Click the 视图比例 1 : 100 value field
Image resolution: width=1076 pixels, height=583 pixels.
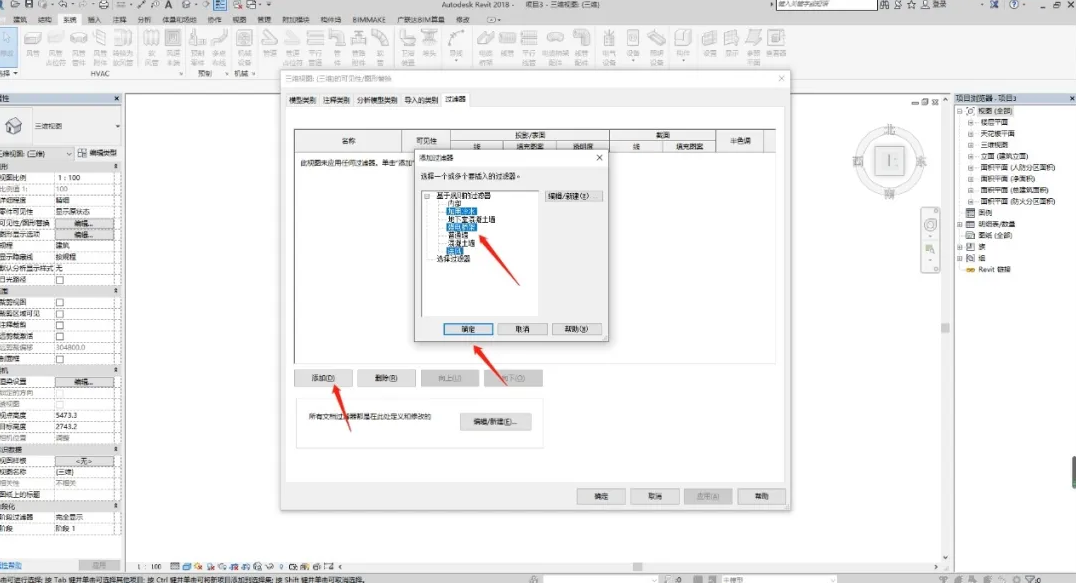[84, 178]
